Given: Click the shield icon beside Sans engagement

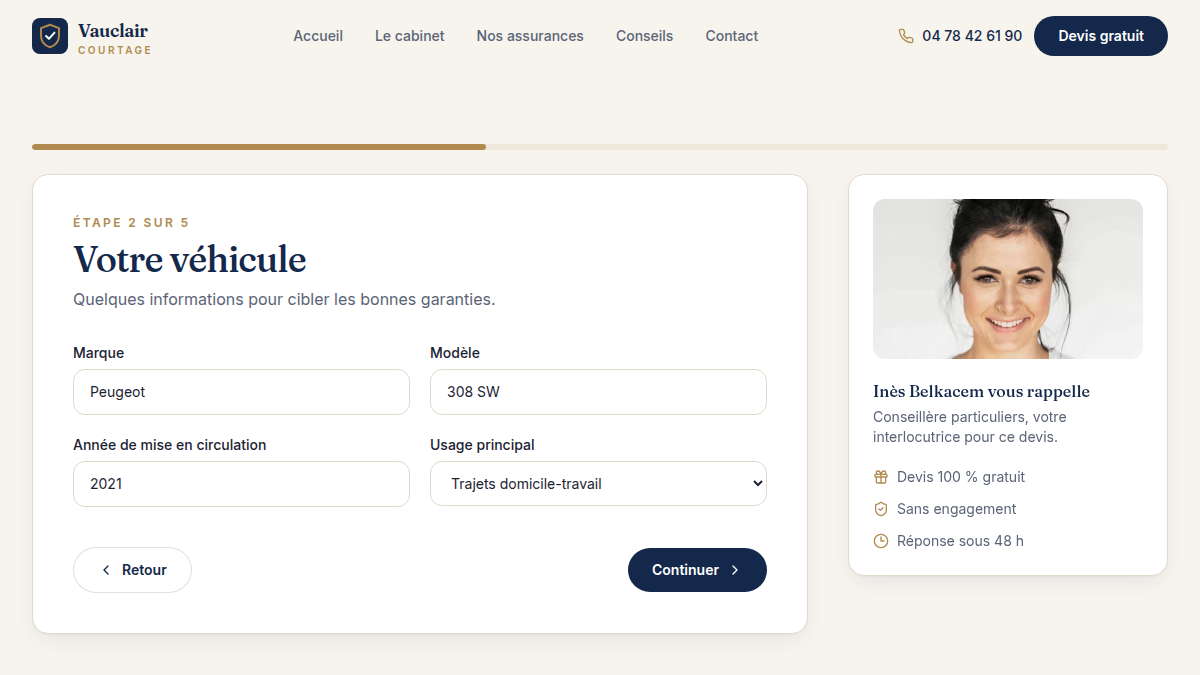Looking at the screenshot, I should (x=881, y=509).
